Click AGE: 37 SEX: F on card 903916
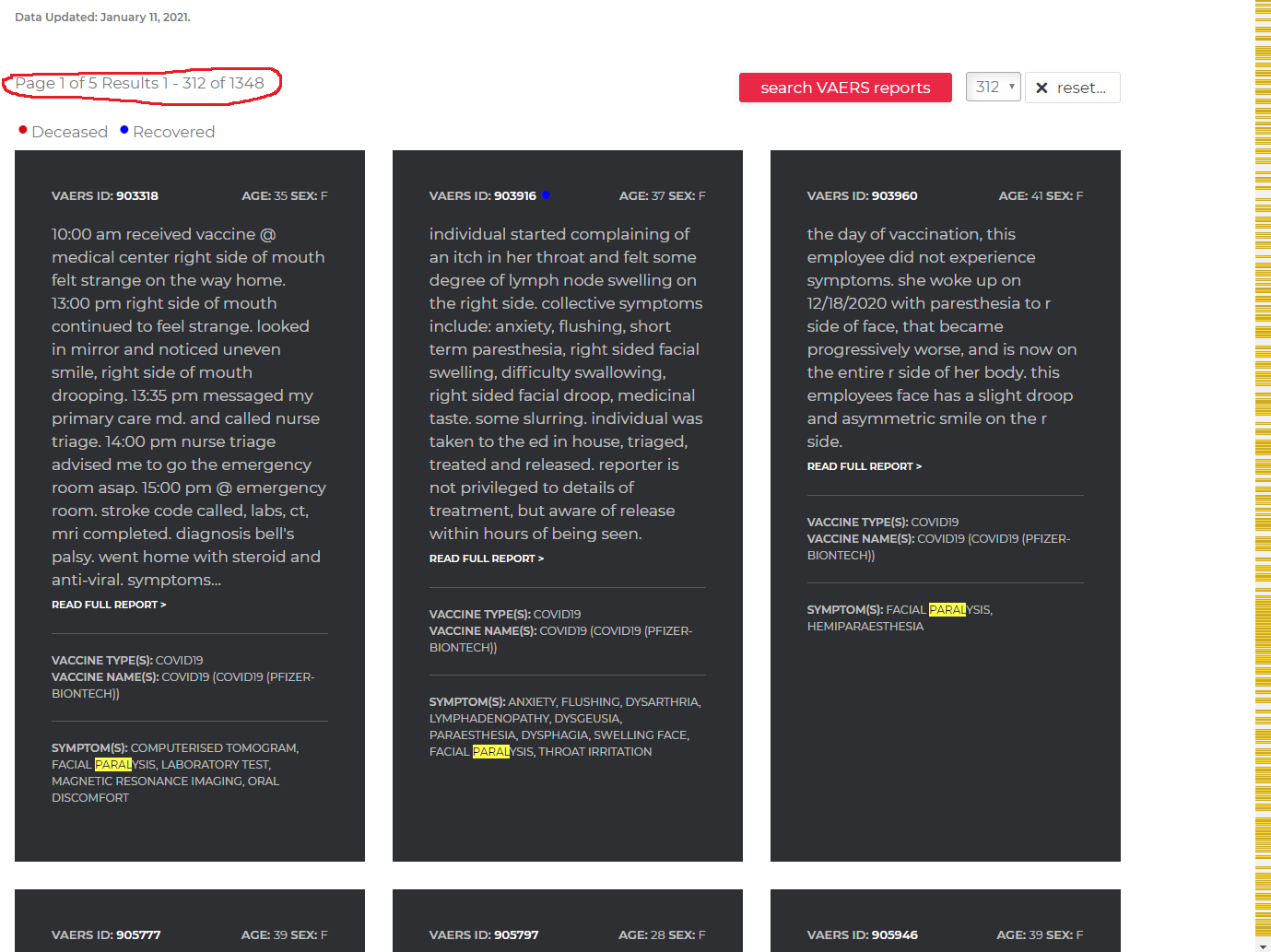 (x=663, y=195)
